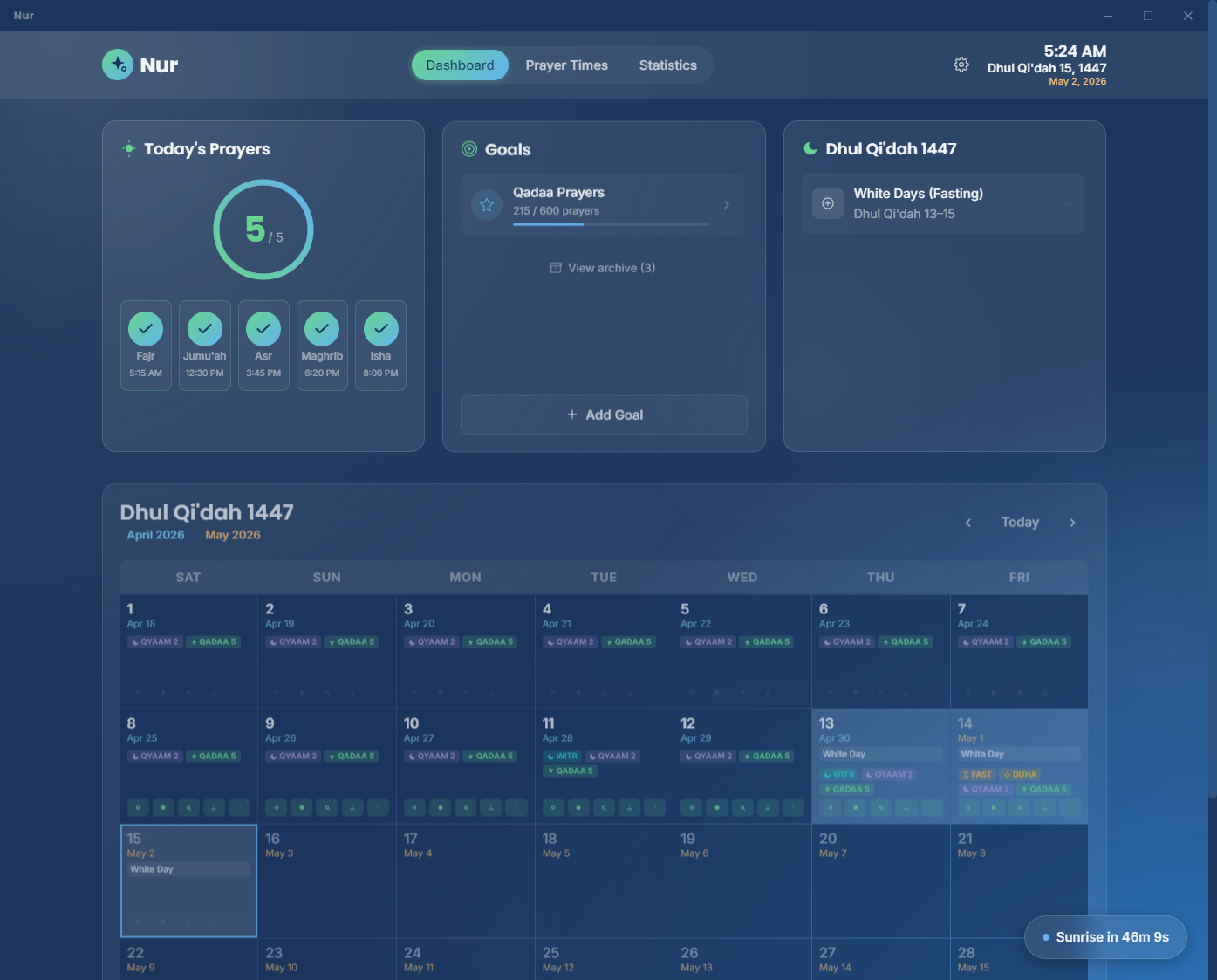Open the Statistics tab

point(667,65)
